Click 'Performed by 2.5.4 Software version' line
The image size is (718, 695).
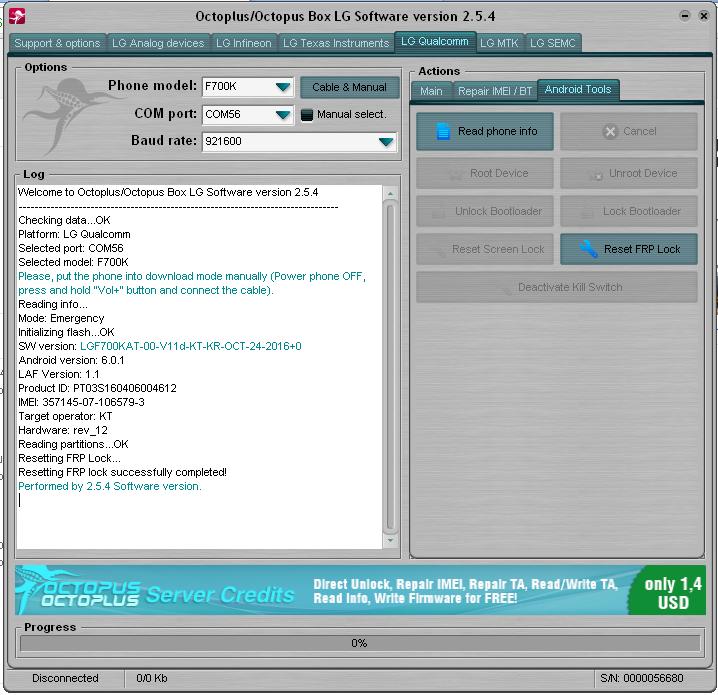(110, 486)
